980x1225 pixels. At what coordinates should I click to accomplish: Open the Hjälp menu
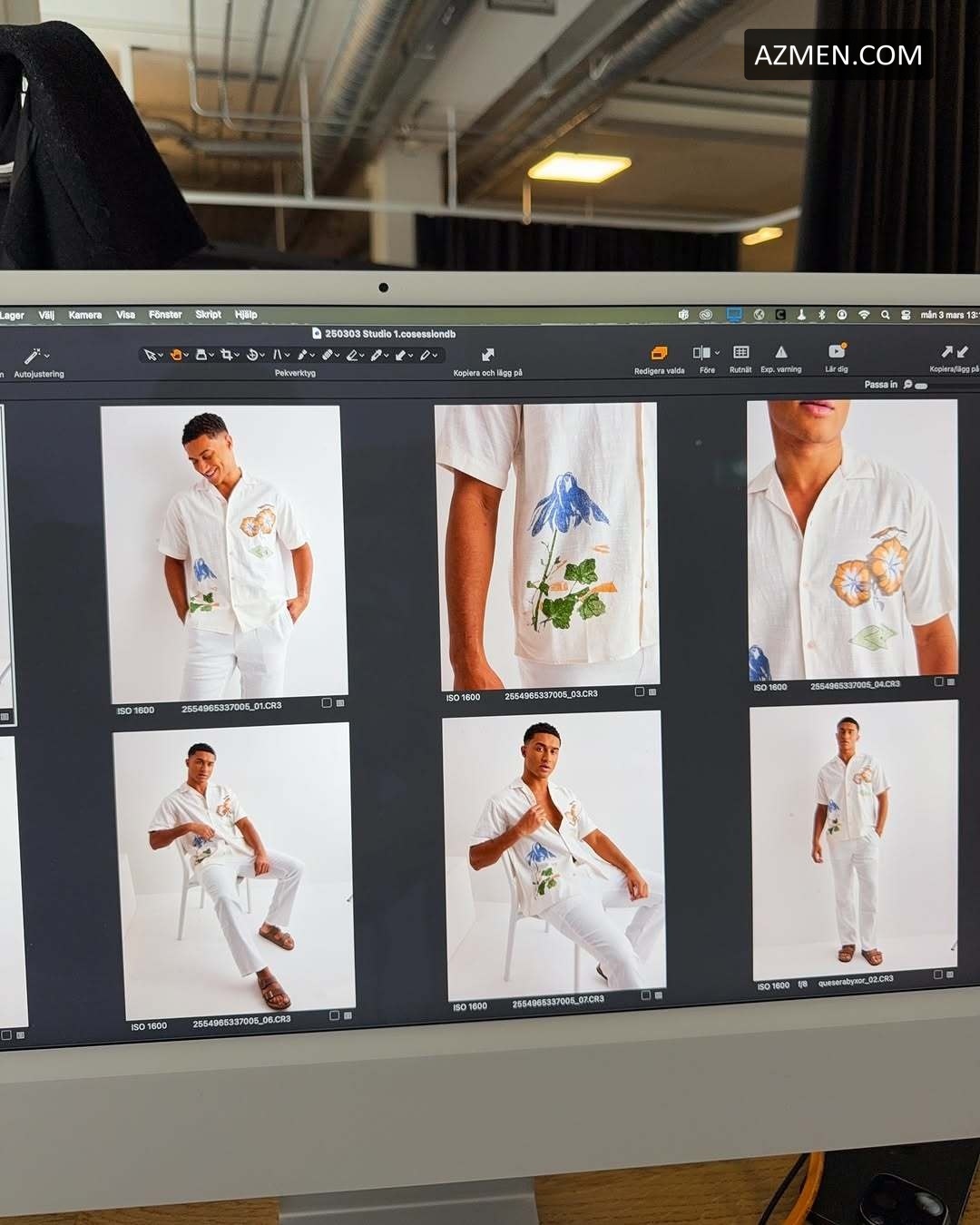click(246, 315)
